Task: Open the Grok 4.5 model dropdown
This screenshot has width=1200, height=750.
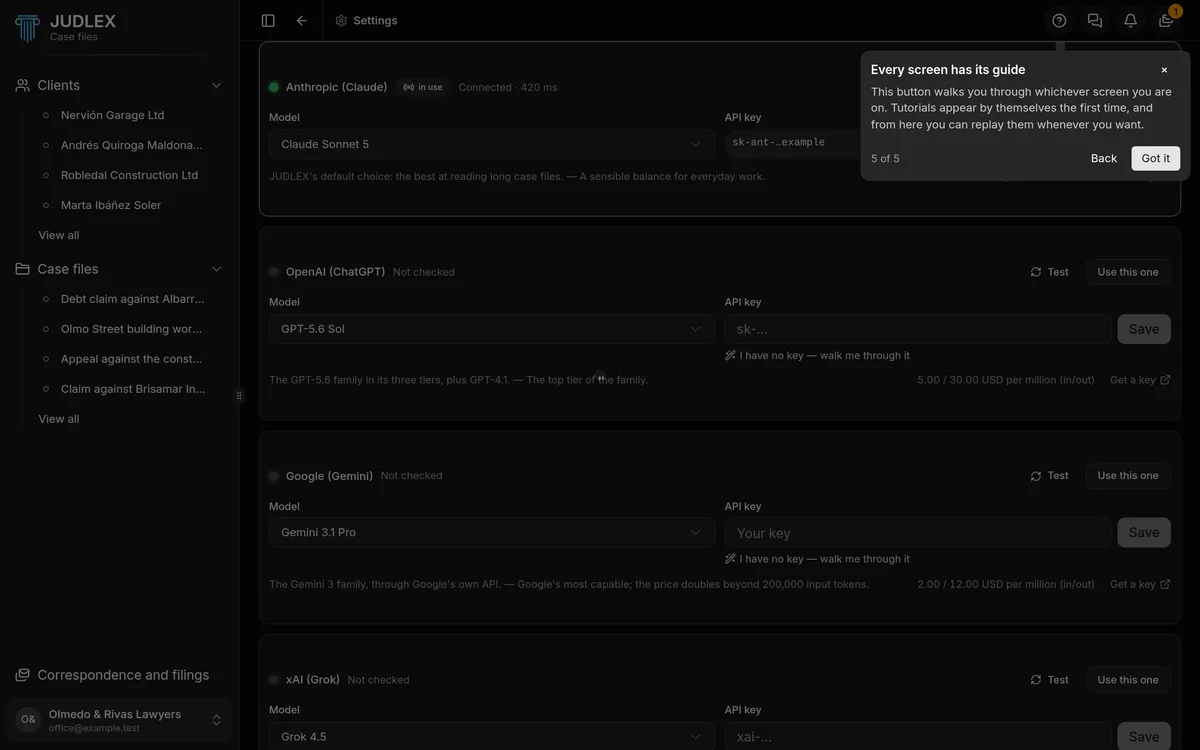Action: 492,736
